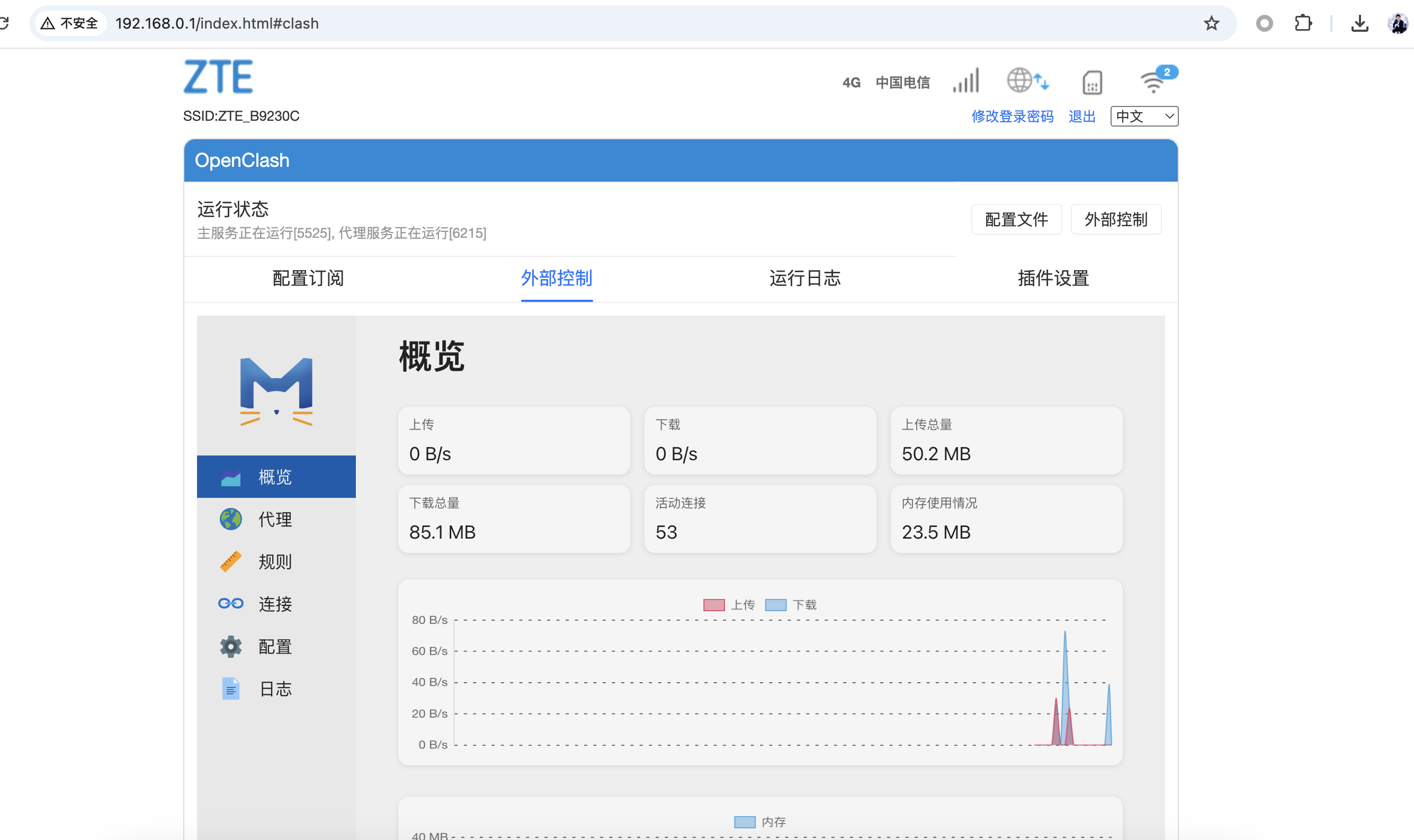Click the signal strength bars icon
Viewport: 1414px width, 840px height.
[966, 81]
